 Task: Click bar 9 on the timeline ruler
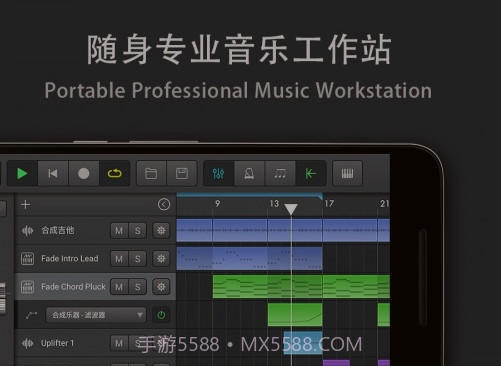coord(218,203)
